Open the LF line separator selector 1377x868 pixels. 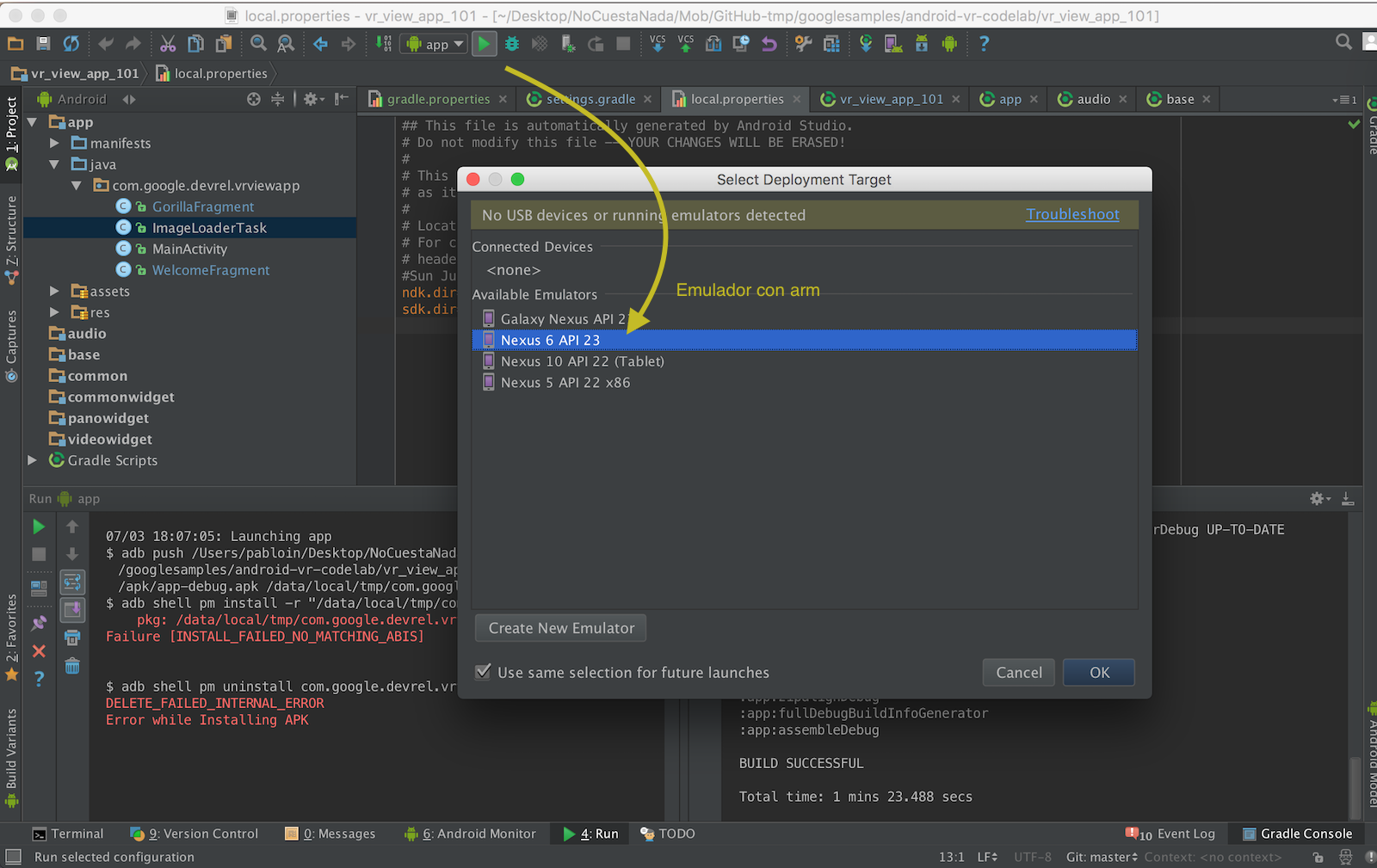[987, 857]
